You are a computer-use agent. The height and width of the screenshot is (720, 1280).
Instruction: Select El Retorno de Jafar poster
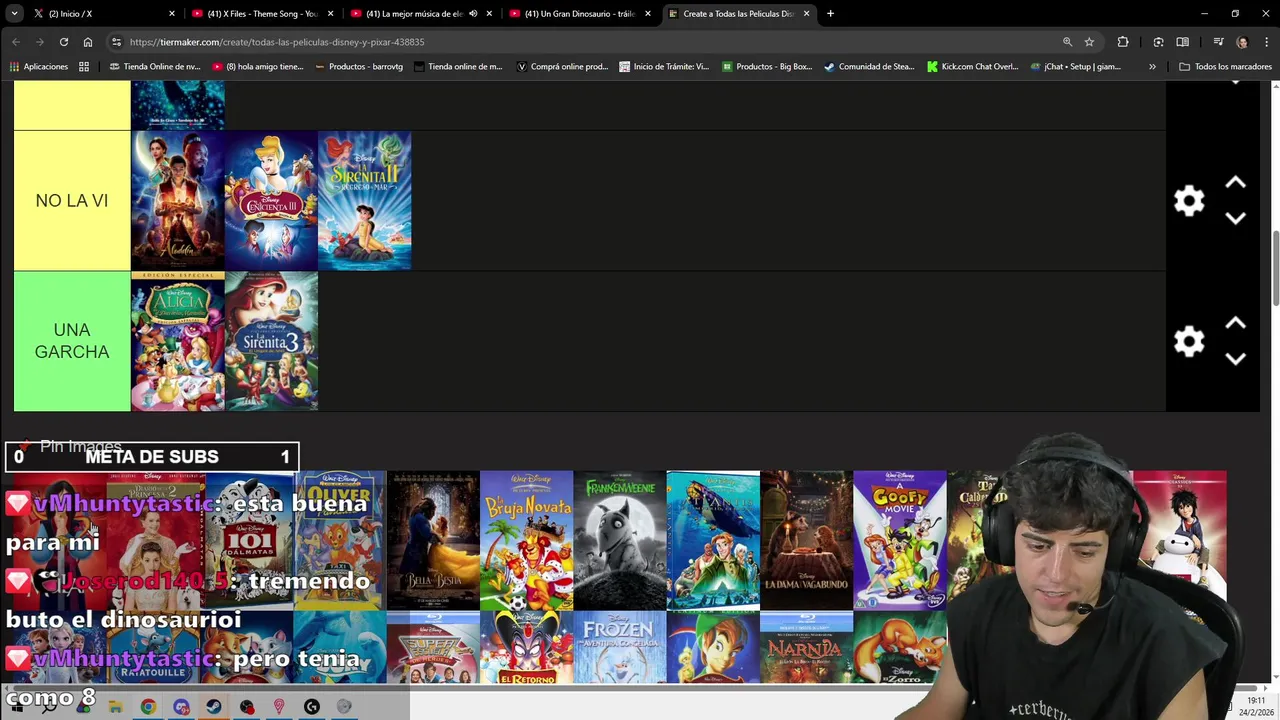(x=526, y=647)
